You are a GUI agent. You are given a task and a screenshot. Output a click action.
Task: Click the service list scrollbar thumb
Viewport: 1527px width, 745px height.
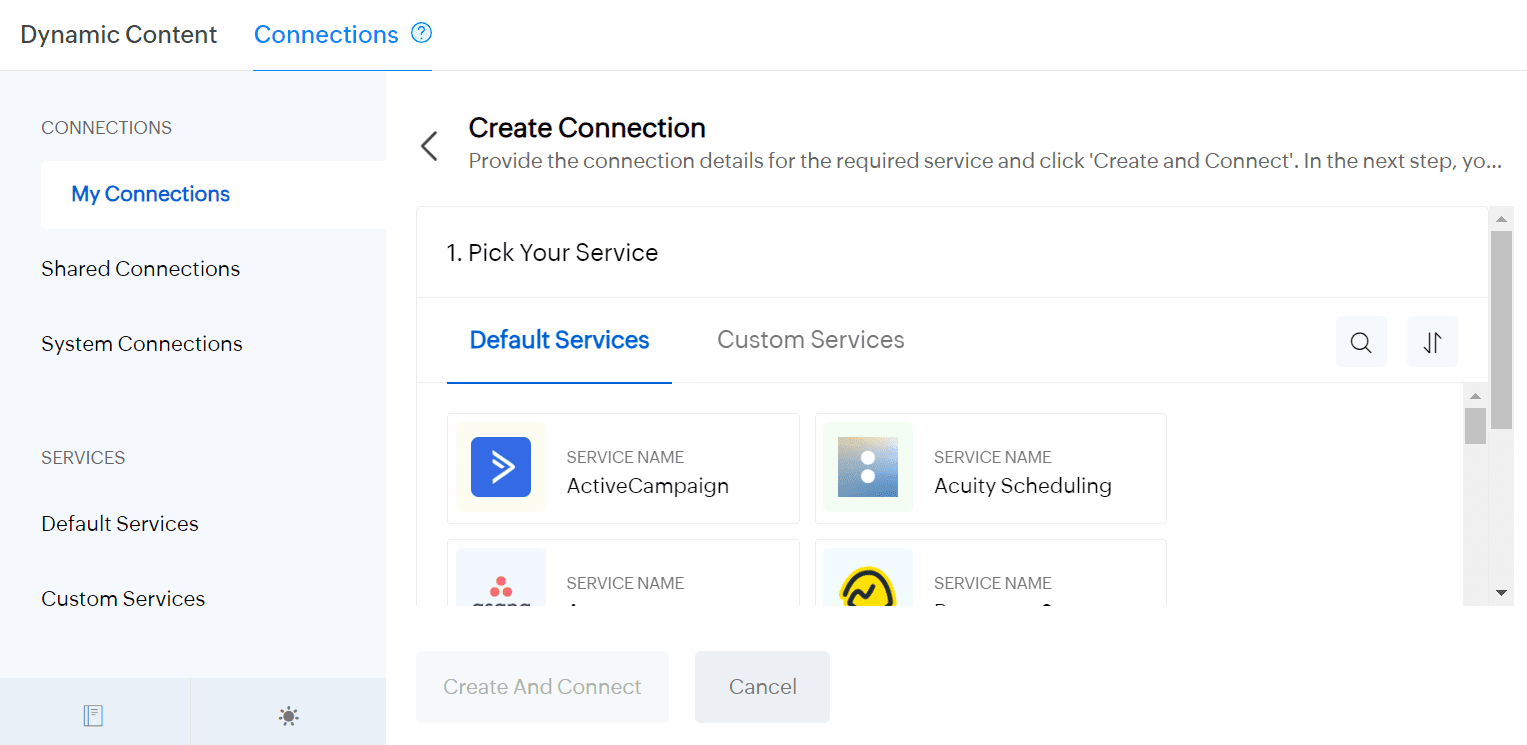(x=1475, y=425)
